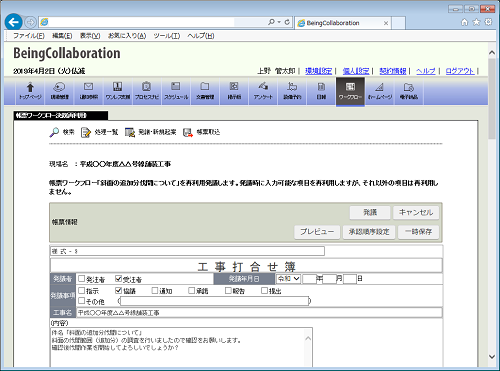Open the トップページ toolbar icon

click(x=30, y=91)
